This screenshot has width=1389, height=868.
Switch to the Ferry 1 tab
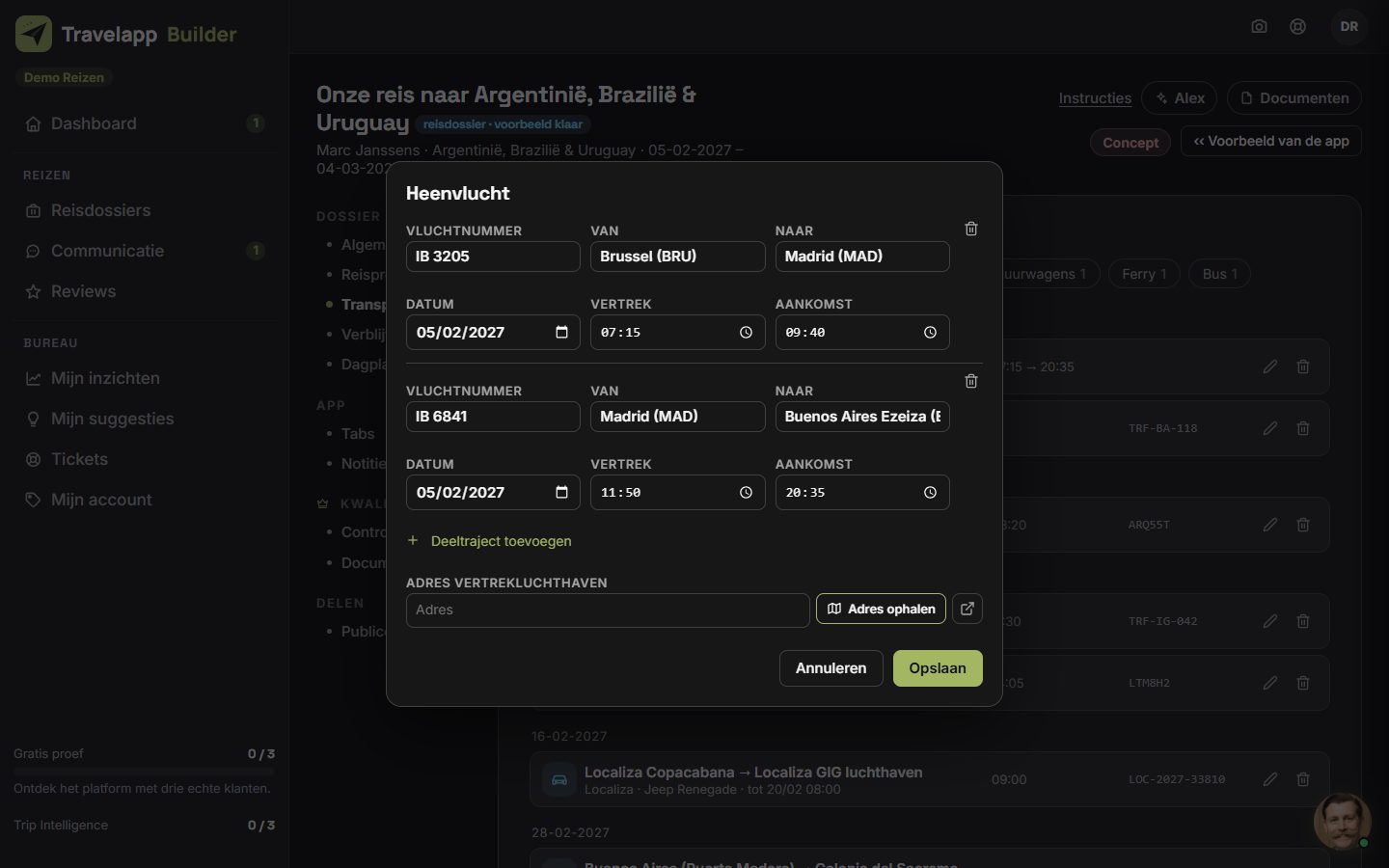1144,274
